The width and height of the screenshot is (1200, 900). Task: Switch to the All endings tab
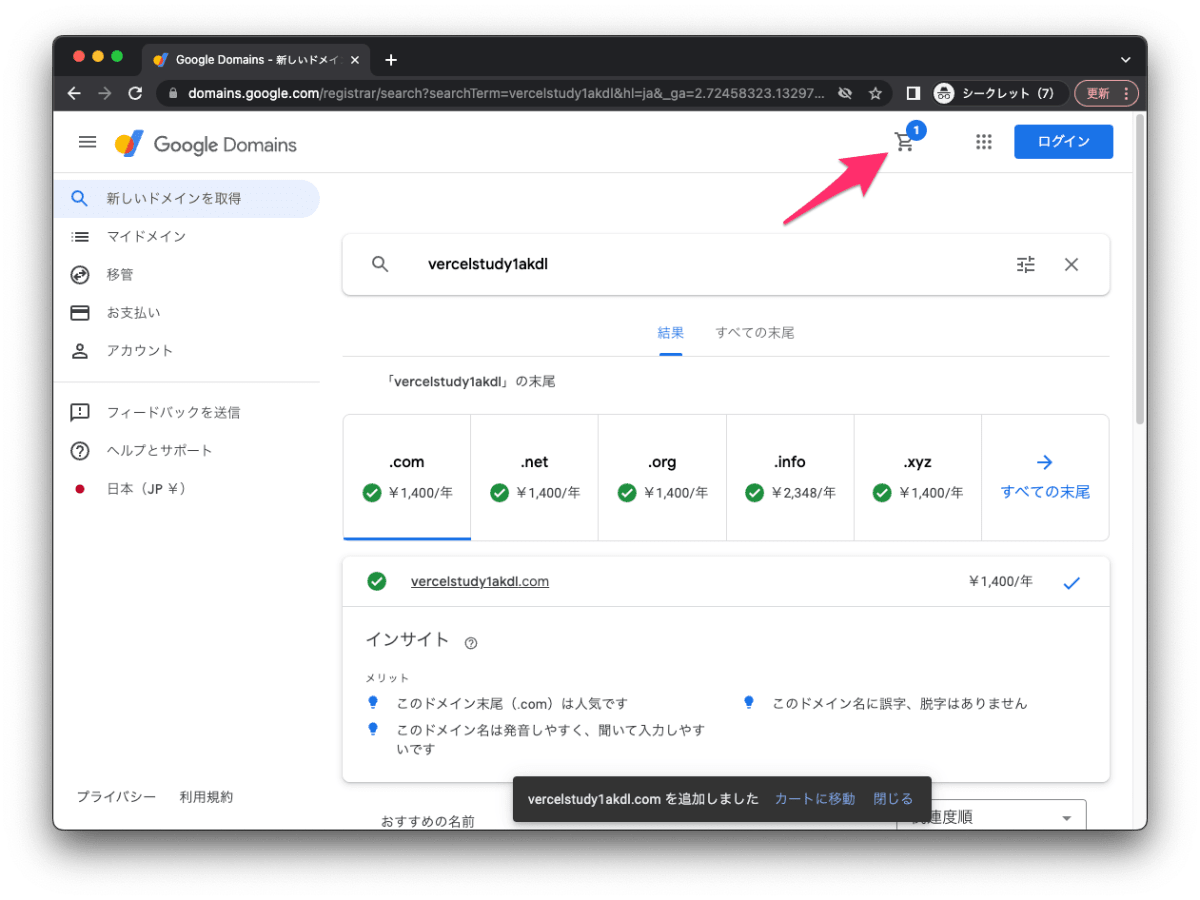[x=754, y=333]
